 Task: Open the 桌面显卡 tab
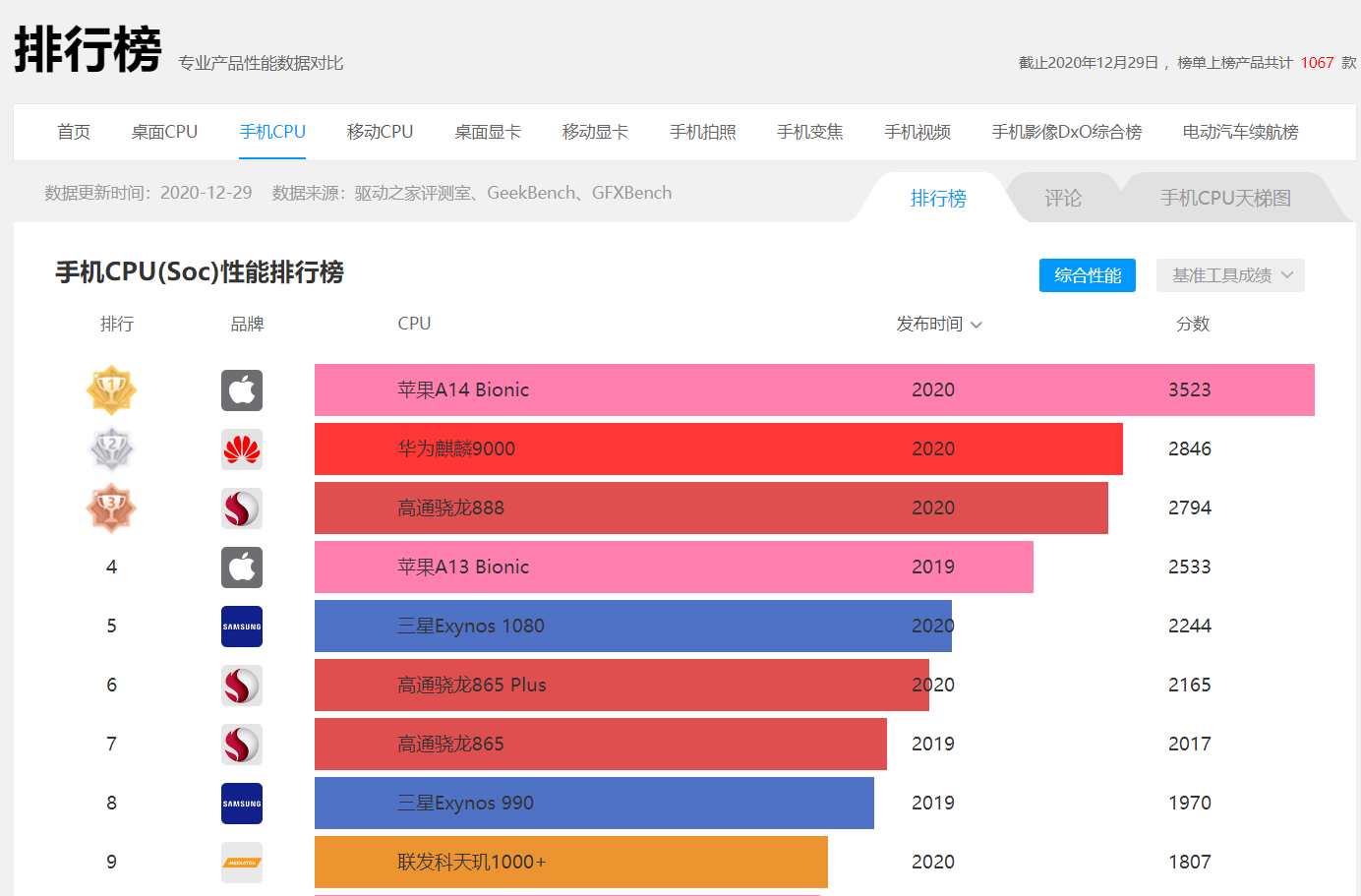(x=488, y=132)
